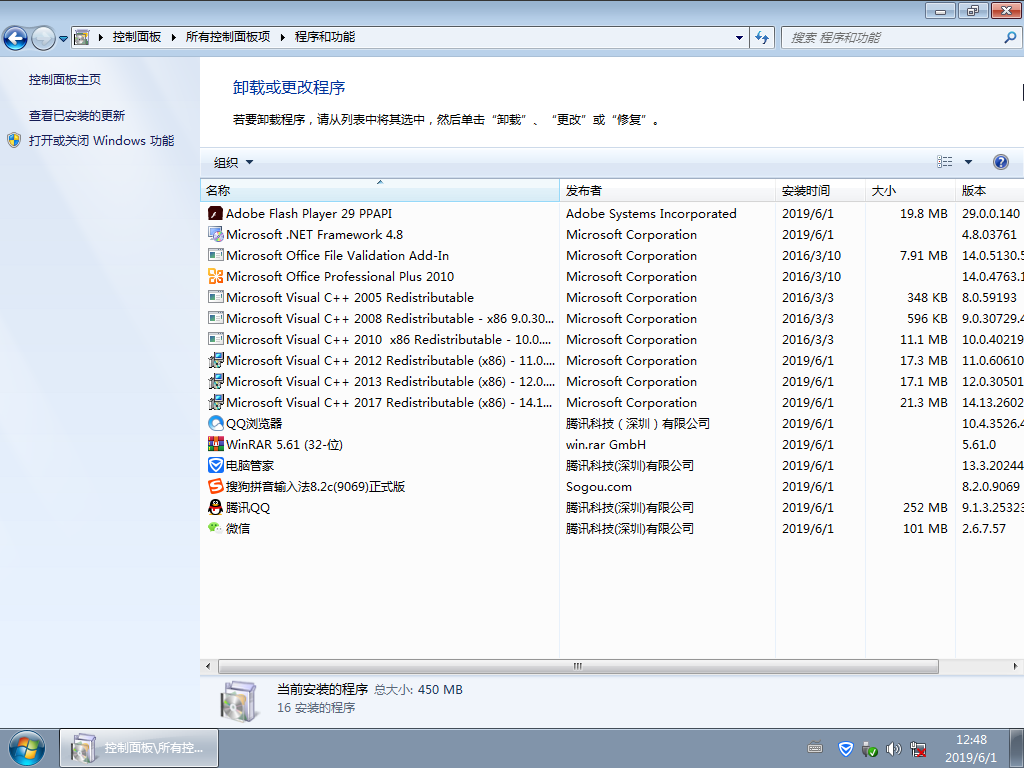This screenshot has height=768, width=1024.
Task: Click the search magnifier icon
Action: 1010,37
